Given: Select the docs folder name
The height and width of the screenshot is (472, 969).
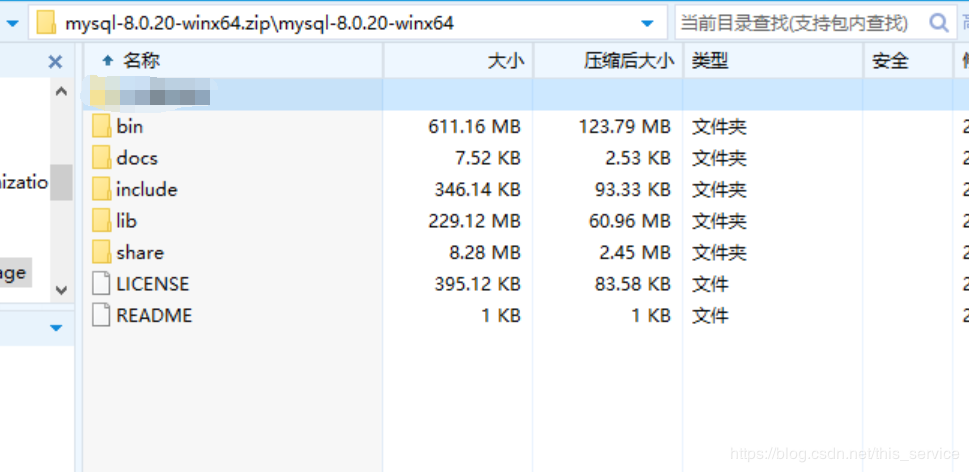Looking at the screenshot, I should [x=137, y=158].
